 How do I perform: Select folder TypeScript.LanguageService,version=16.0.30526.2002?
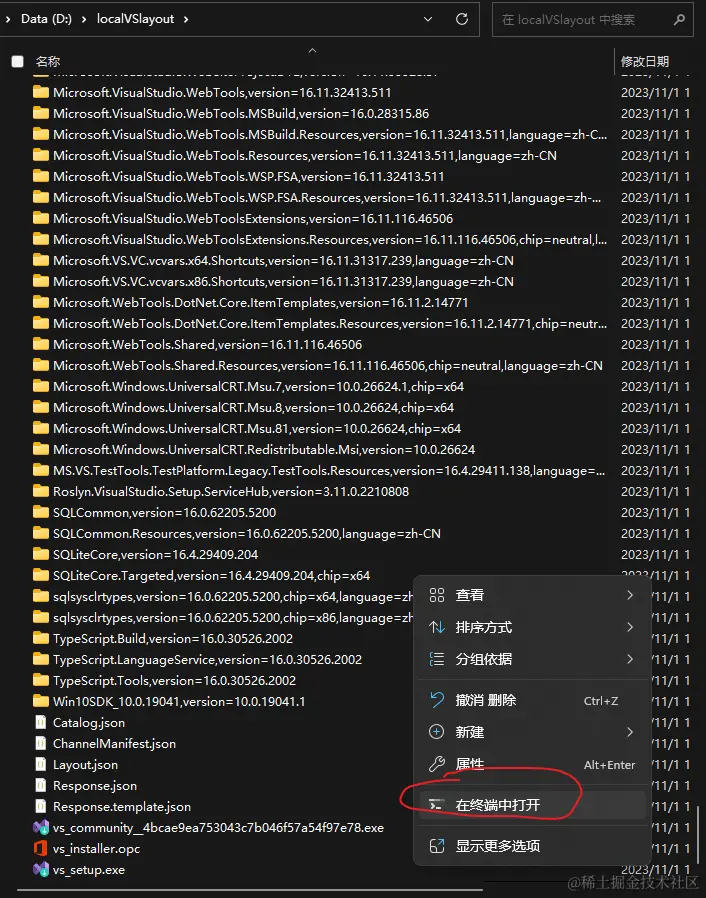tap(207, 659)
